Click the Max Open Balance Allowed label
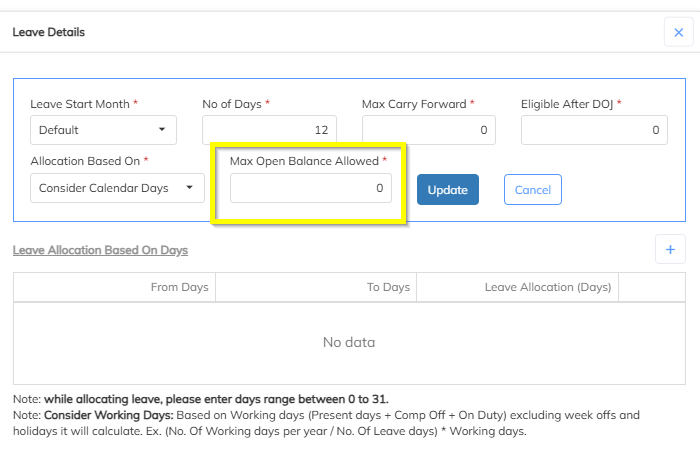700x463 pixels. [304, 160]
